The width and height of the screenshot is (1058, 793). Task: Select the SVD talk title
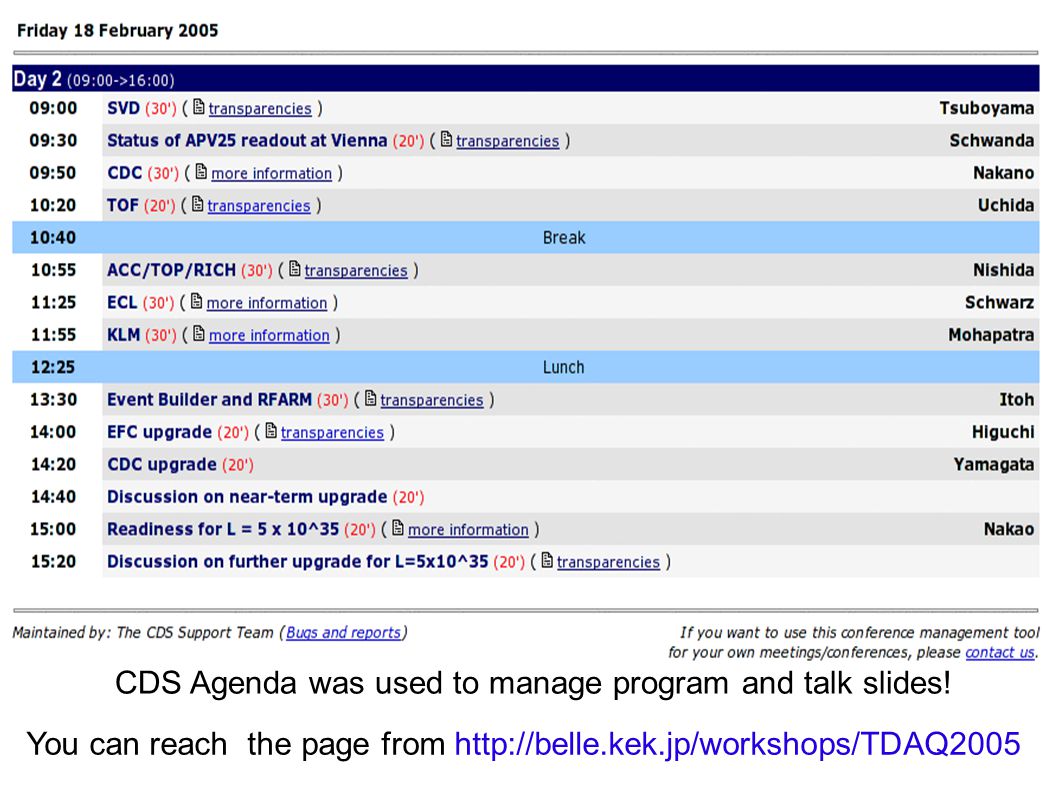(x=123, y=108)
